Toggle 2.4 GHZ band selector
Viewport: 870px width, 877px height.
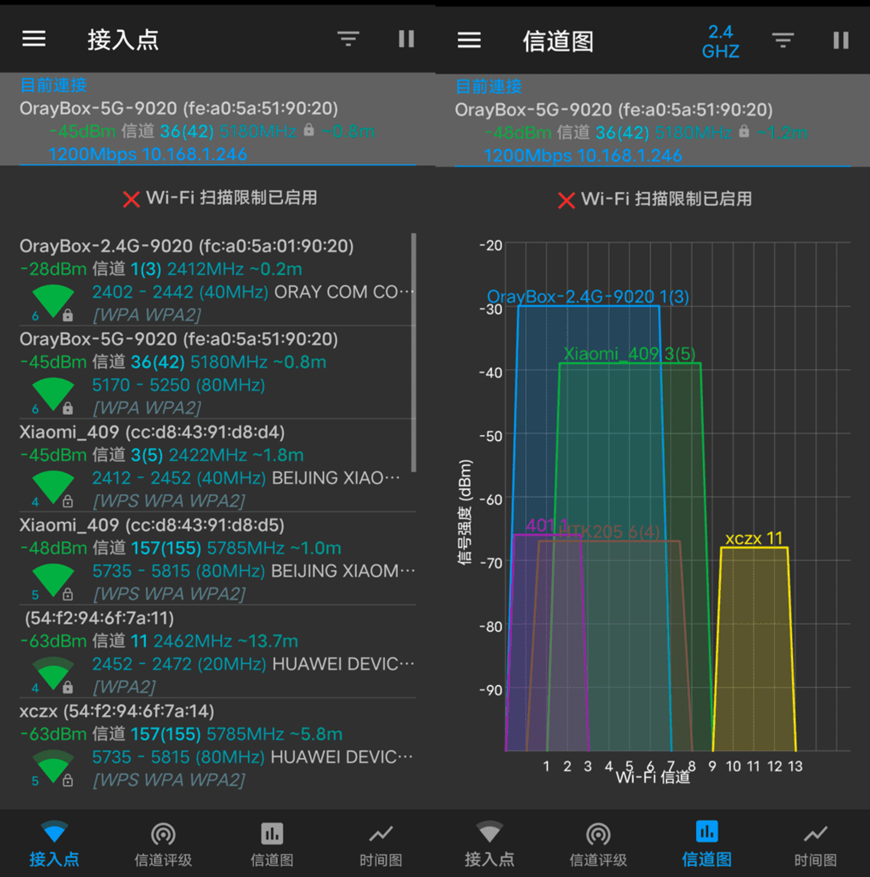coord(721,41)
